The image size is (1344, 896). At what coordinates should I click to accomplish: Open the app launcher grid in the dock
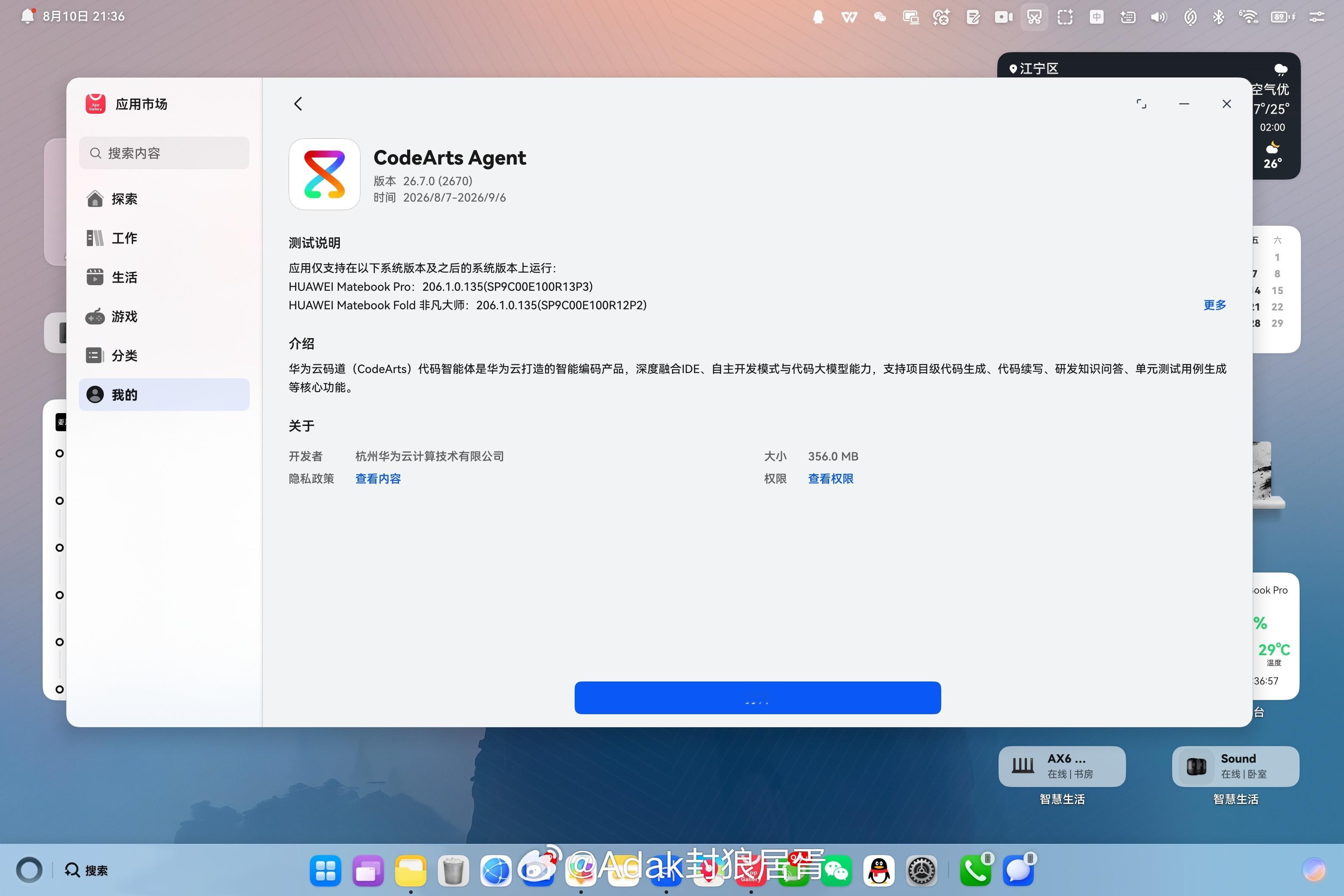[x=325, y=870]
